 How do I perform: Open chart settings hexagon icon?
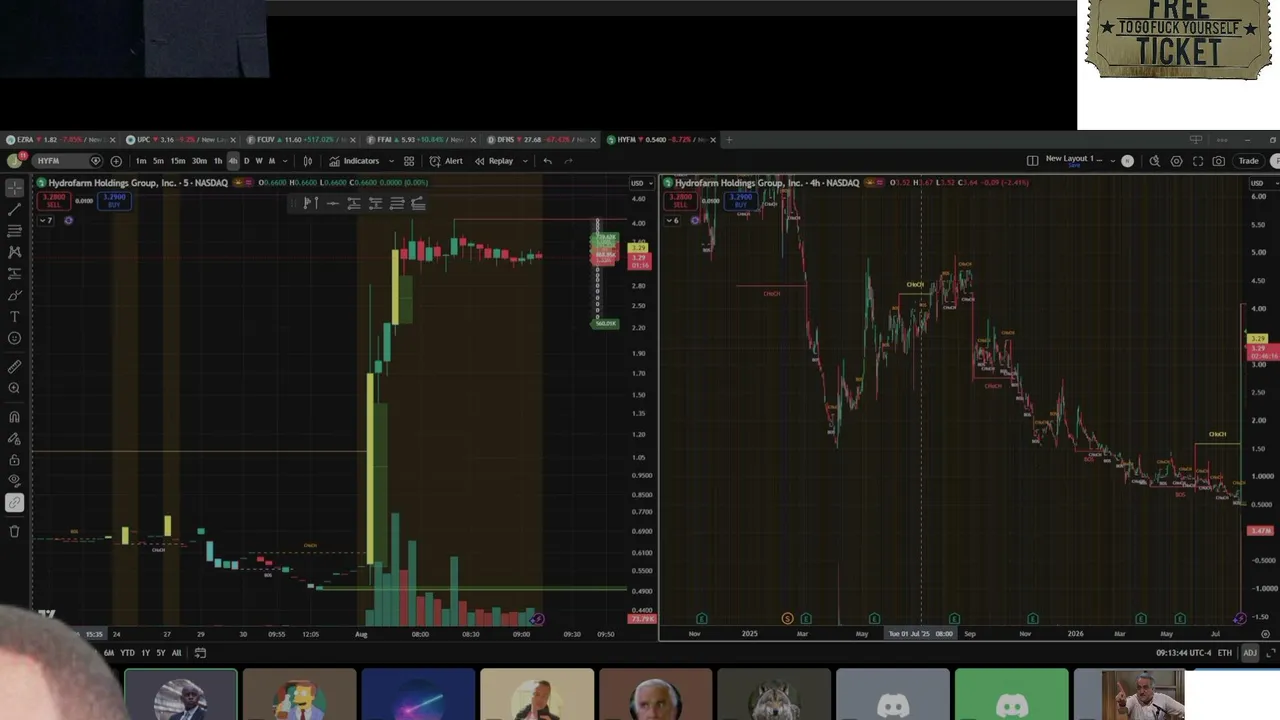point(1176,161)
